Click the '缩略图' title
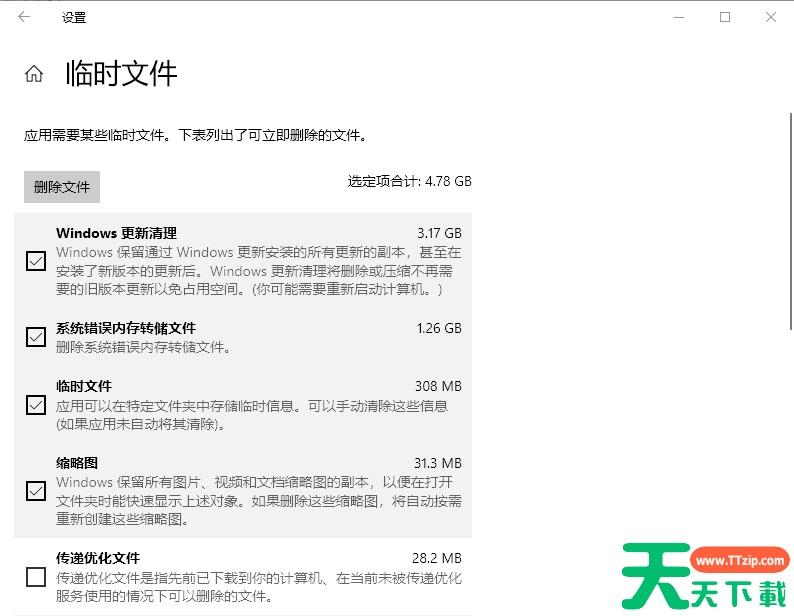794x616 pixels. click(77, 463)
